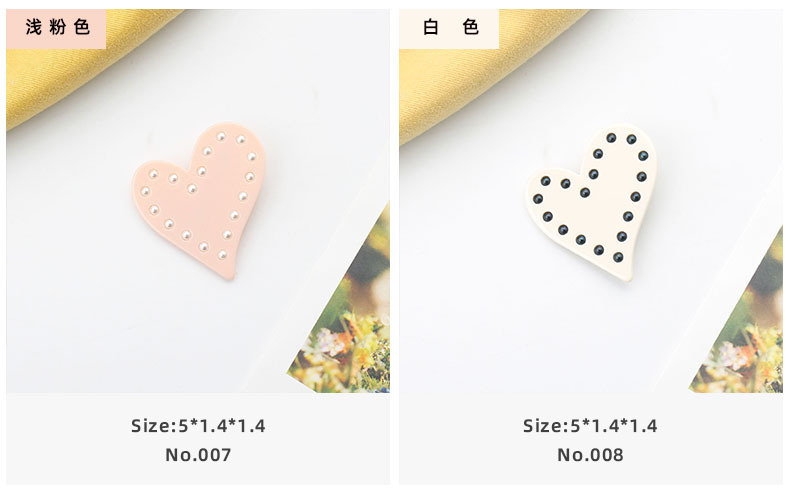Screen dimensions: 790x500
Task: Click the right Size:5*1.4*1.4 text under white heart
Action: click(x=590, y=426)
